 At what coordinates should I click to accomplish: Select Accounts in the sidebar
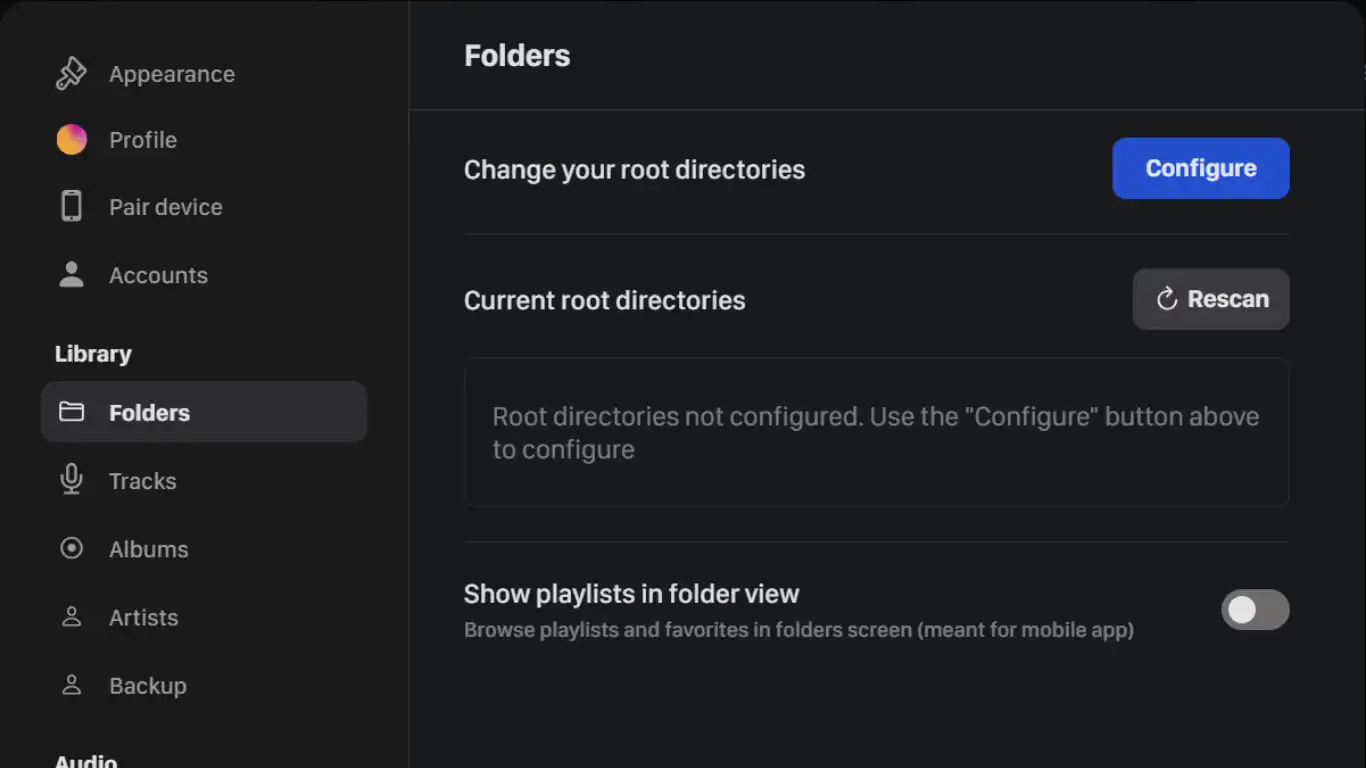[x=158, y=275]
